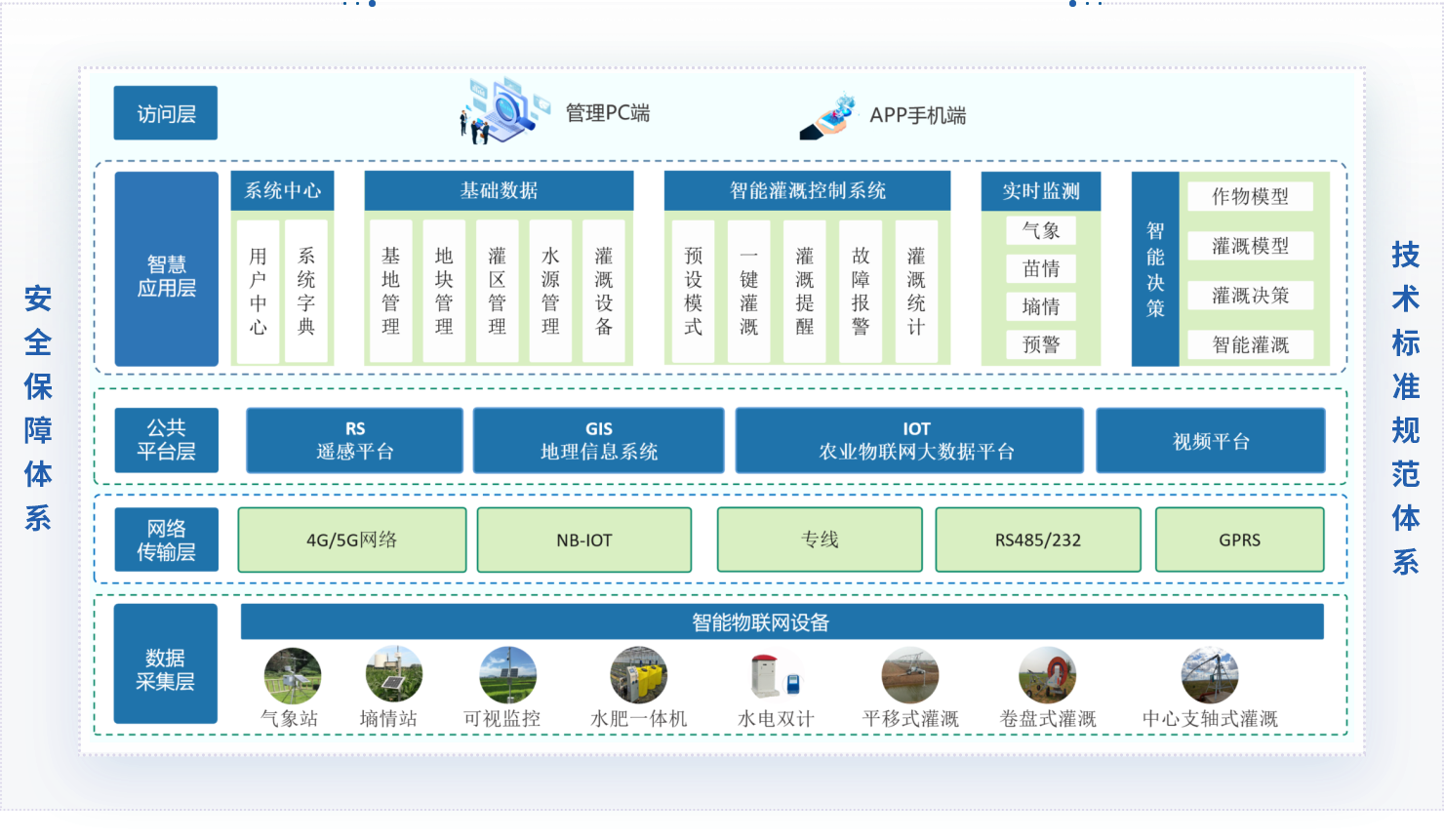
Task: Select the 平移式灌溉 circular image
Action: [909, 675]
